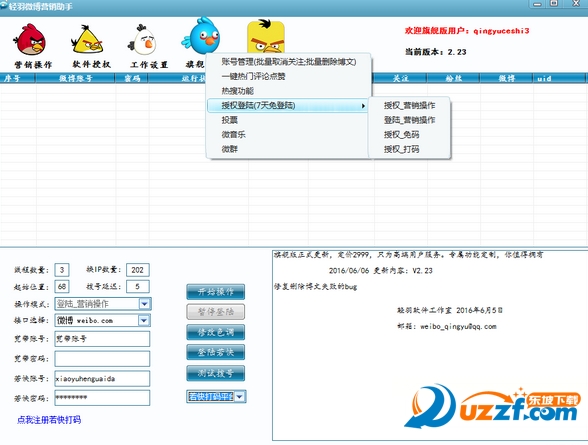This screenshot has width=588, height=445.
Task: Click the masked 若快密码 field
Action: pos(102,398)
